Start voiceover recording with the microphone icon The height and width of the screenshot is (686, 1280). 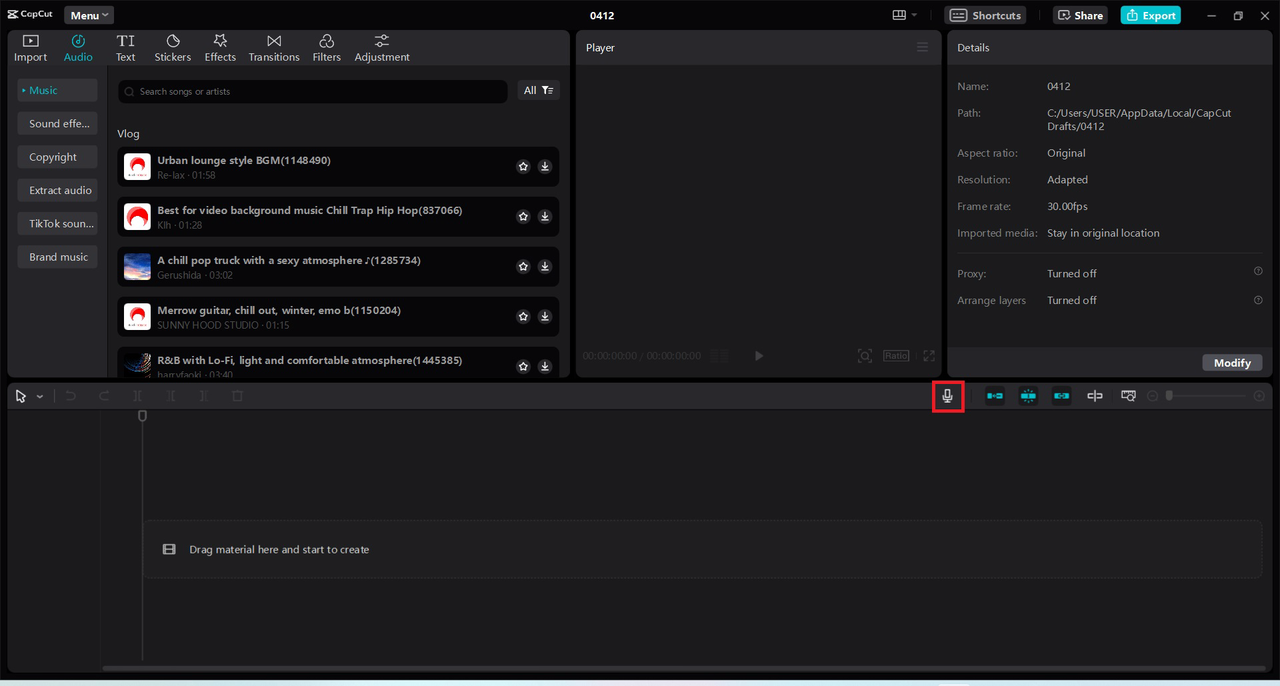[948, 396]
